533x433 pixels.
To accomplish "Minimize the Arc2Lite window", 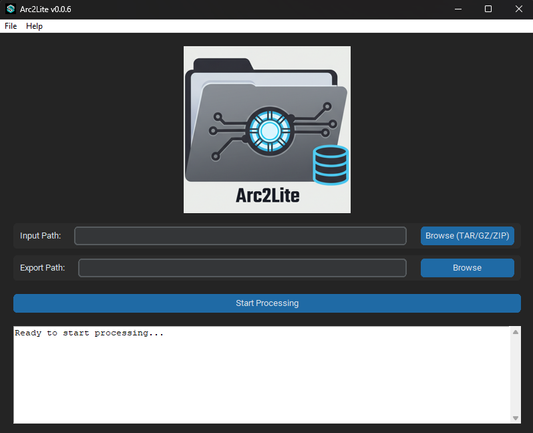I will (458, 9).
